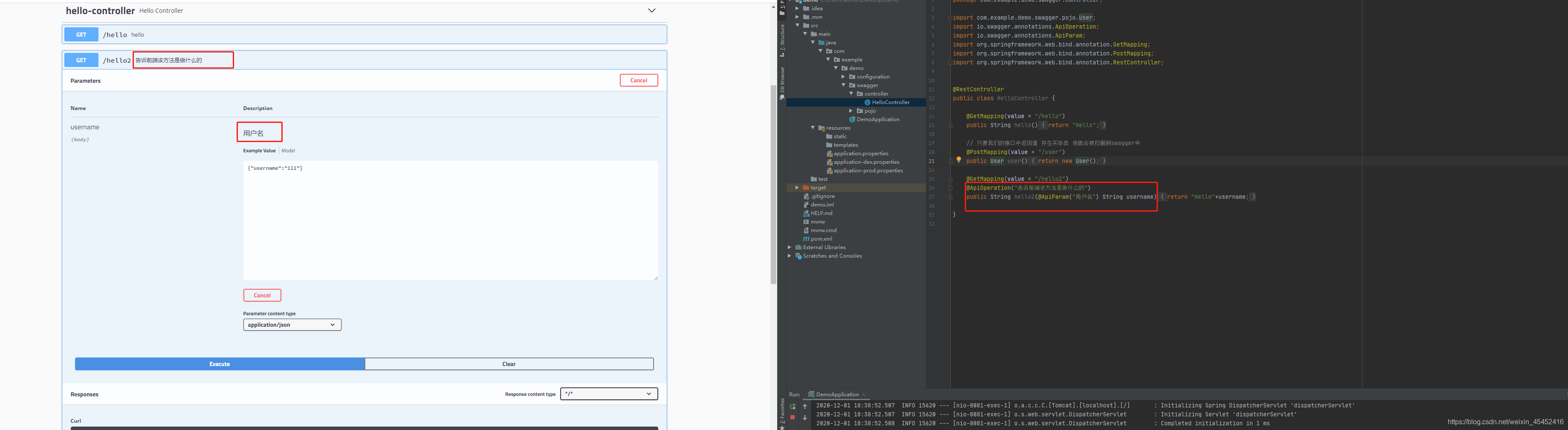The width and height of the screenshot is (1568, 430).
Task: Open HELP.md file in project tree
Action: tap(818, 213)
